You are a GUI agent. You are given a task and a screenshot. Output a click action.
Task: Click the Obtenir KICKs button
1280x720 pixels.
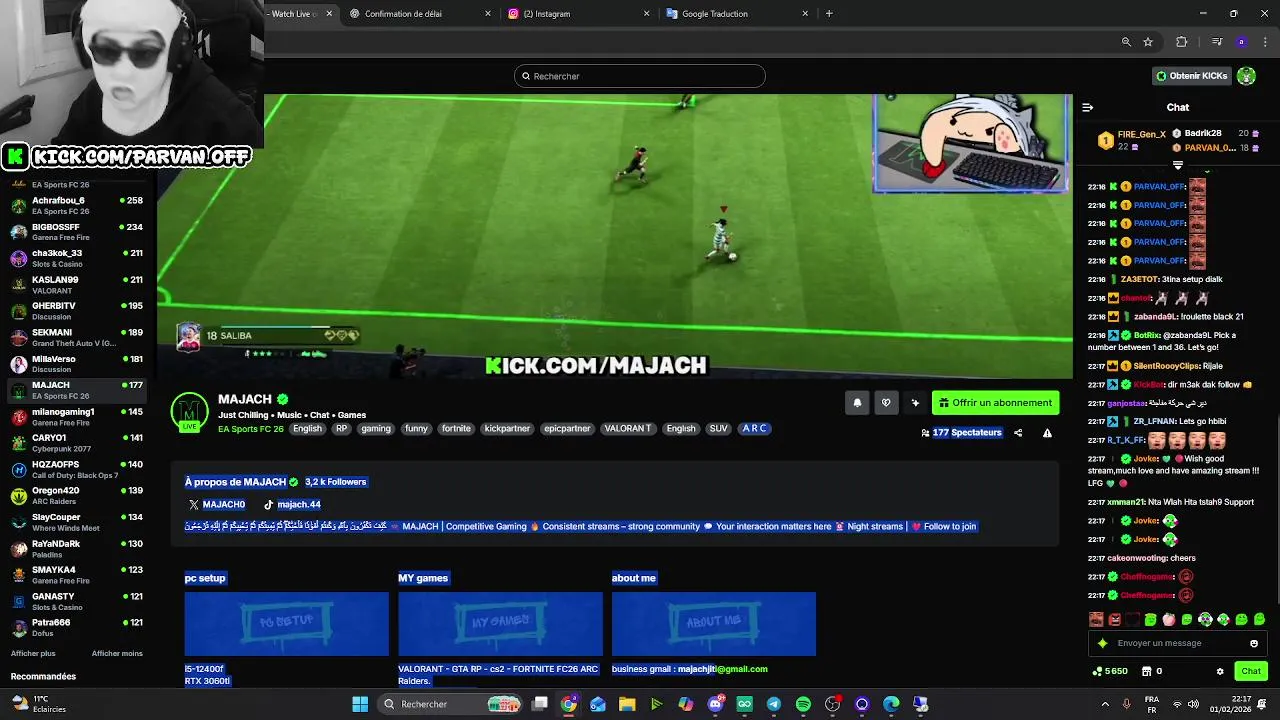click(x=1191, y=76)
